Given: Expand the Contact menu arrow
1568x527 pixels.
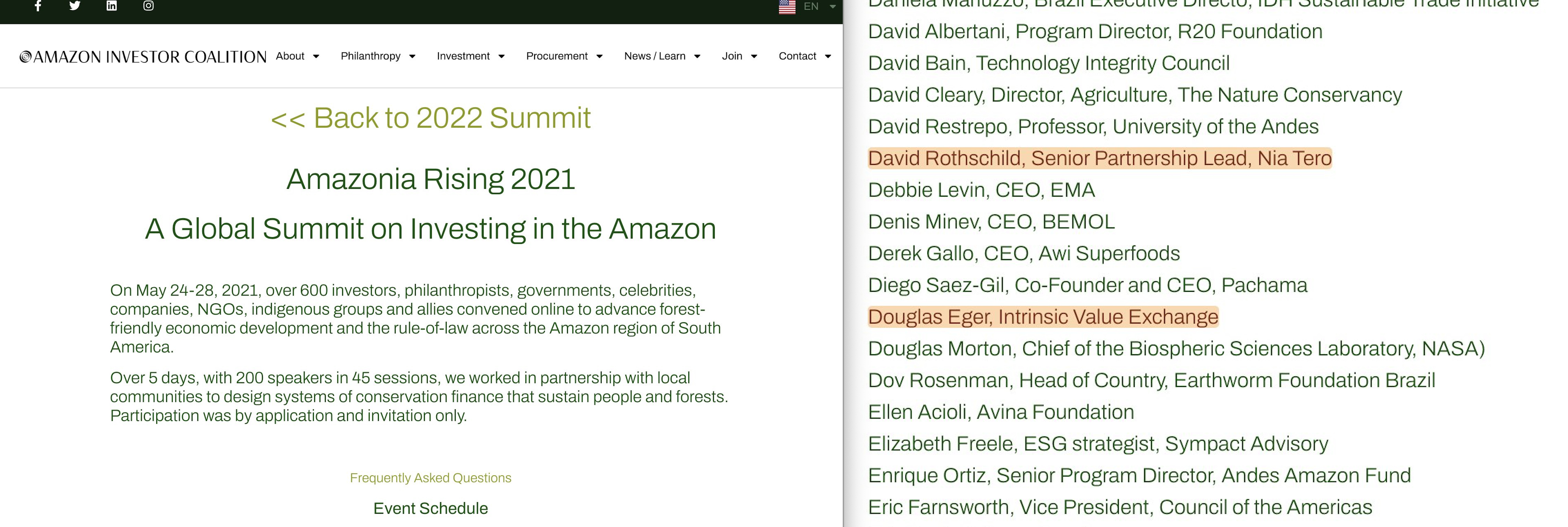Looking at the screenshot, I should coord(828,57).
